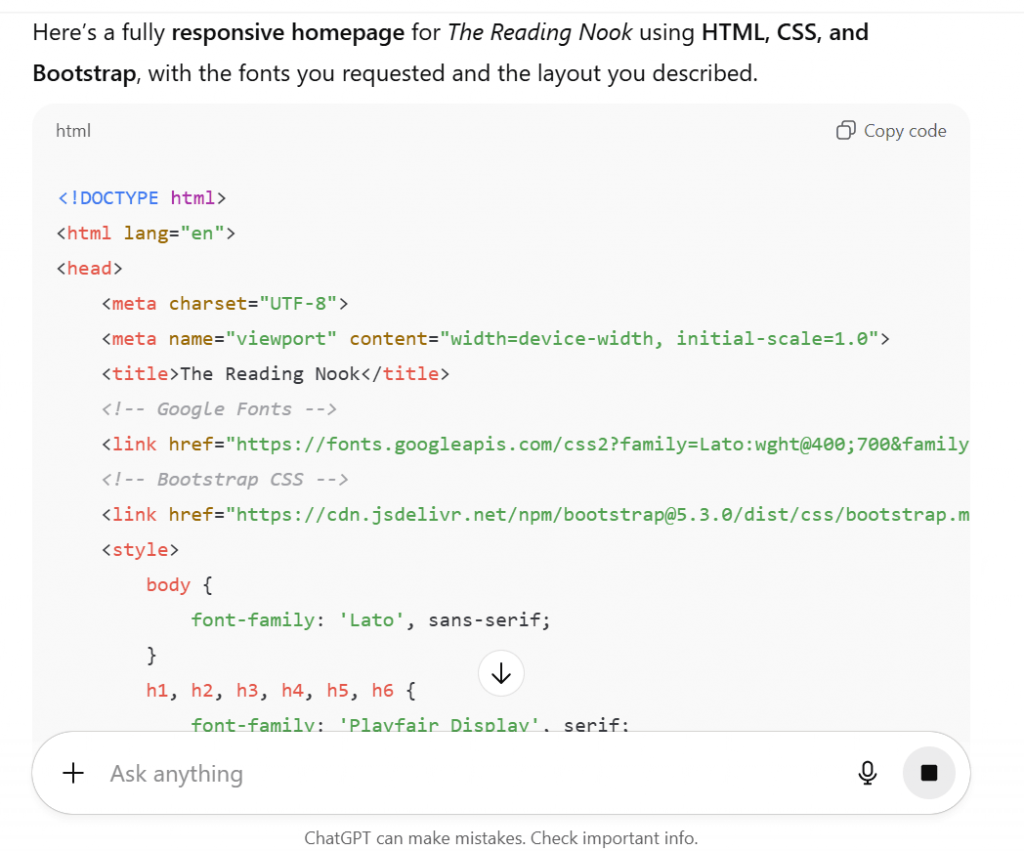The image size is (1024, 851).
Task: Click the Bootstrap CSS comment line
Action: [225, 478]
